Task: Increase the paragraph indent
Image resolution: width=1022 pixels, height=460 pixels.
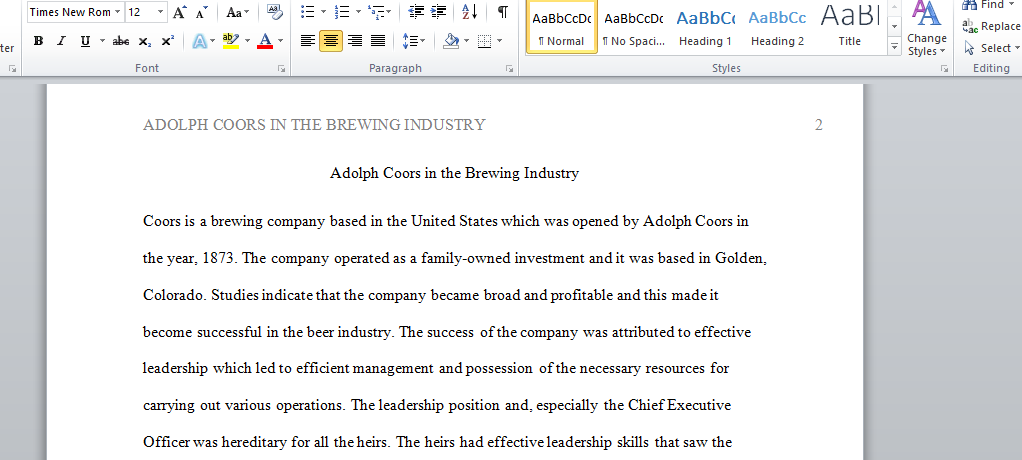Action: pos(439,12)
